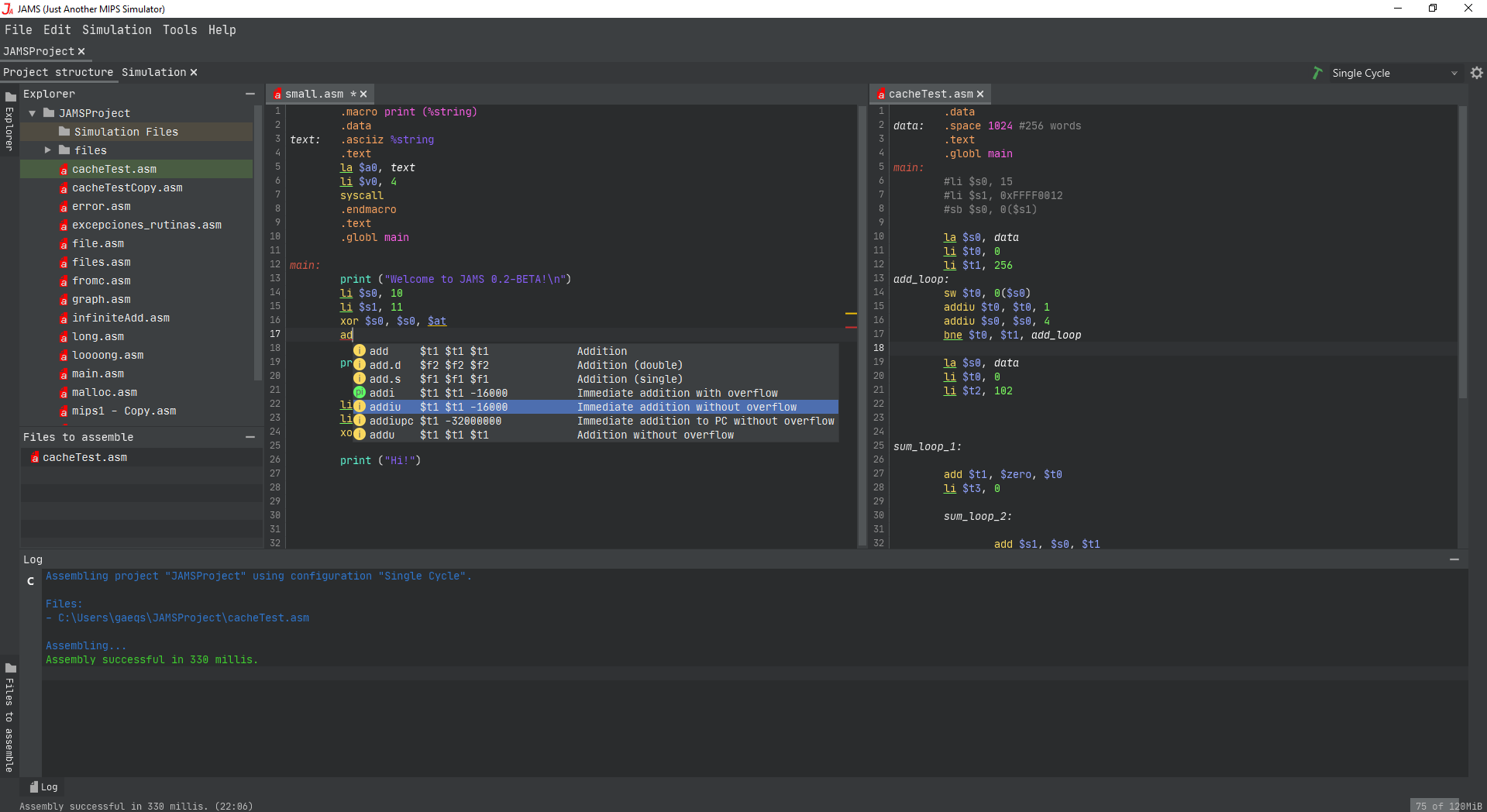Select loooong.asm in Explorer
This screenshot has width=1487, height=812.
click(x=136, y=355)
